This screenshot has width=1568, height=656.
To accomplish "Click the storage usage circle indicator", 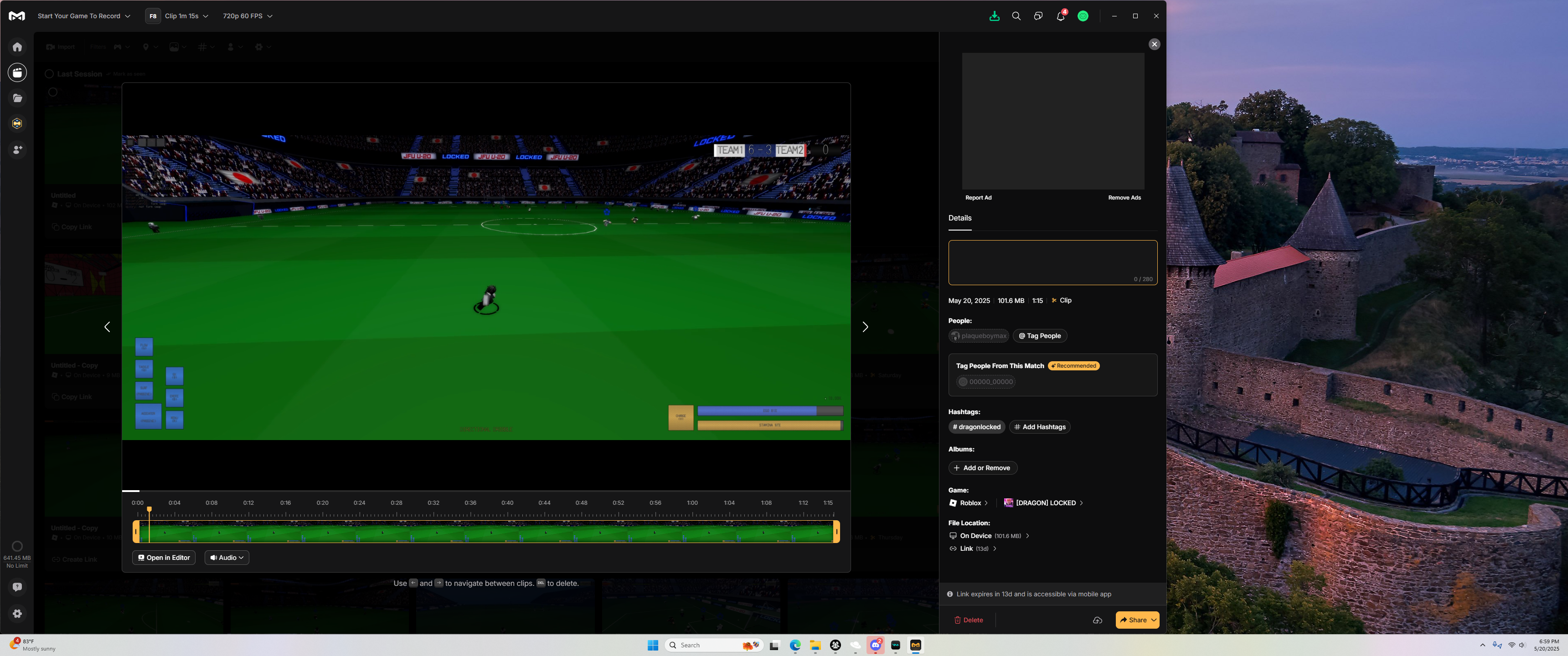I will pyautogui.click(x=17, y=546).
